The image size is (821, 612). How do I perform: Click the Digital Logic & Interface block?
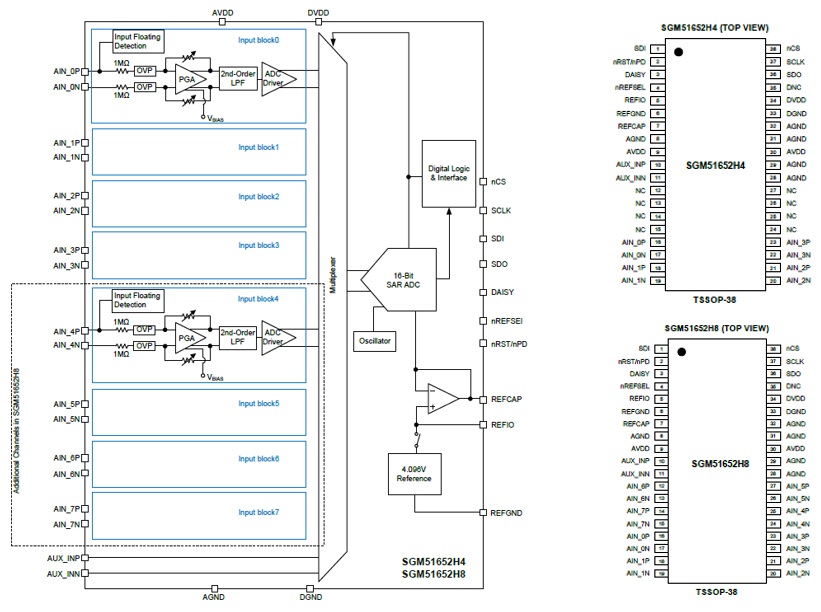tap(449, 173)
